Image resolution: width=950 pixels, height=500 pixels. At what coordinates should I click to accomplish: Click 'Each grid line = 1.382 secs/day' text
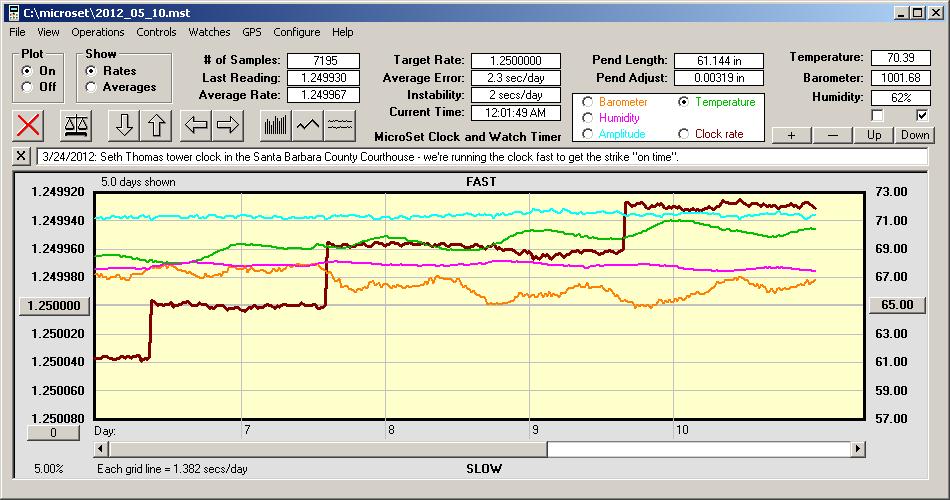point(172,468)
